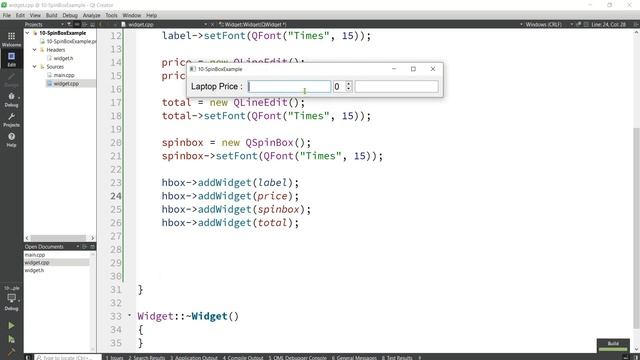Close the widget.cpp editor document

coord(212,24)
